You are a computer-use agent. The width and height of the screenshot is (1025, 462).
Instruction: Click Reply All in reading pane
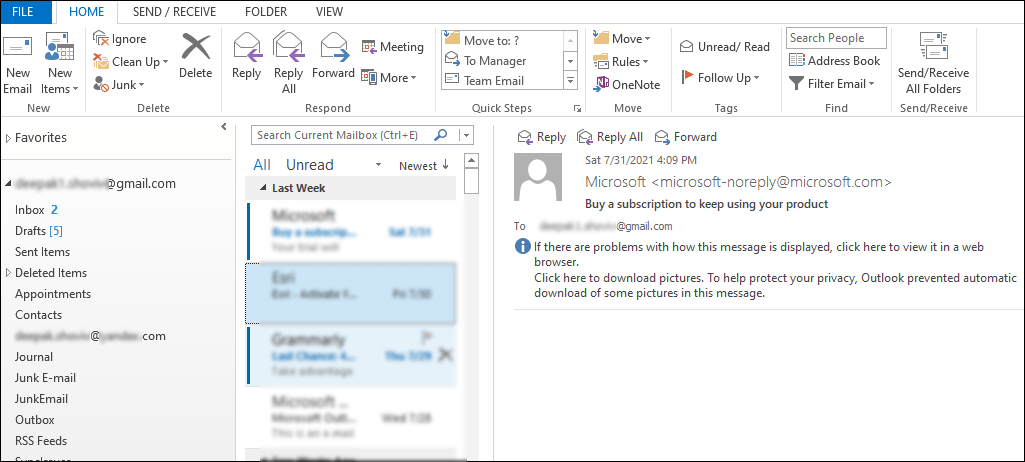[x=610, y=137]
